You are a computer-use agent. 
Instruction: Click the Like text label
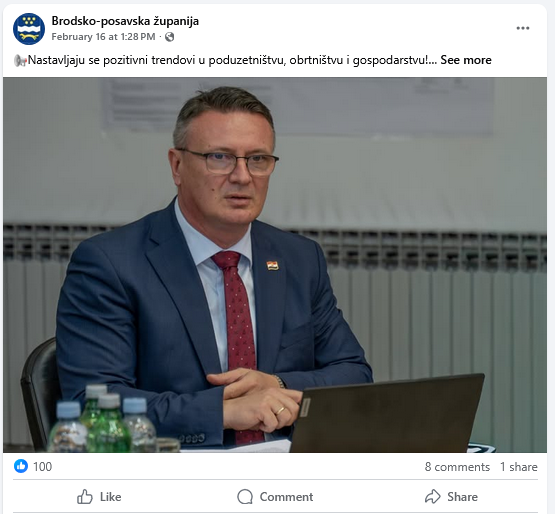click(x=110, y=497)
